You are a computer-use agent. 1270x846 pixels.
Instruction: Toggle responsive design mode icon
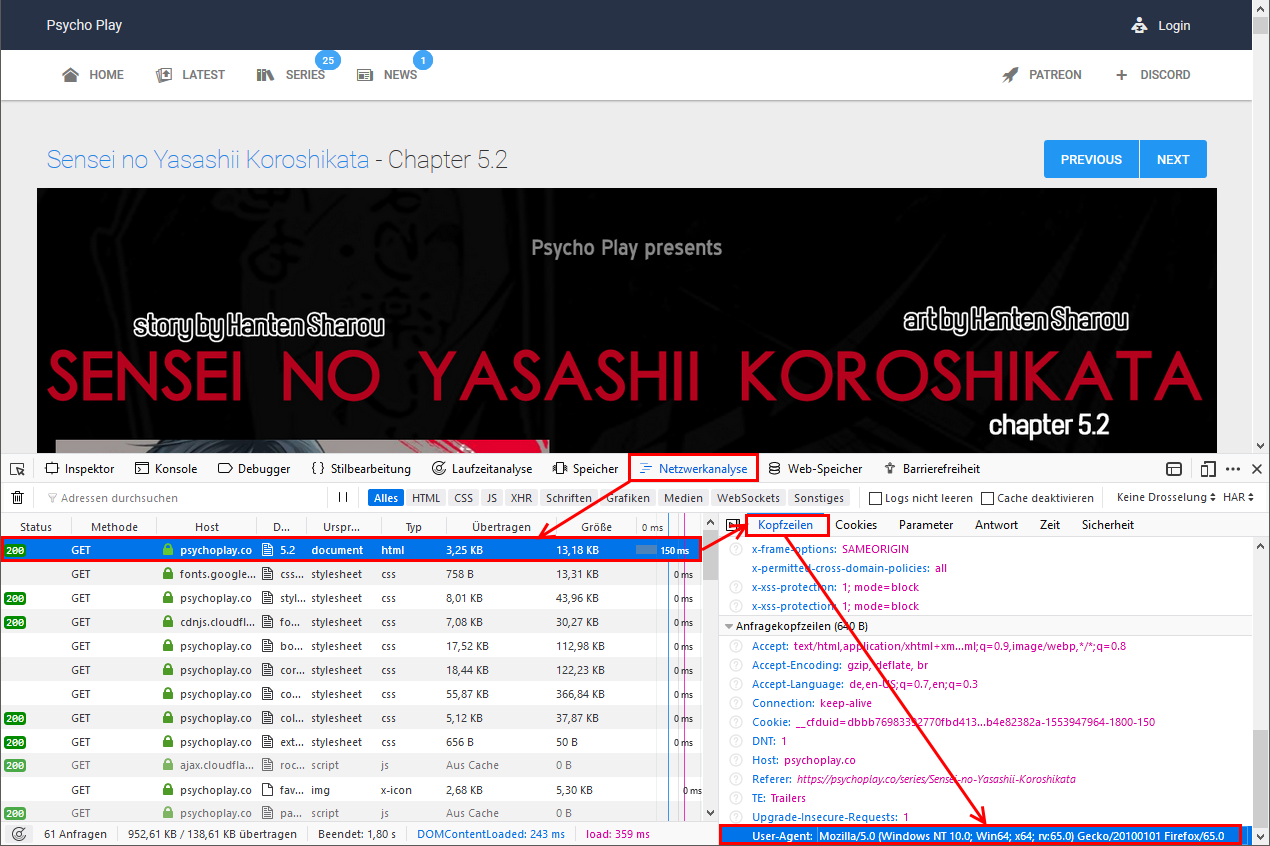coord(1208,469)
